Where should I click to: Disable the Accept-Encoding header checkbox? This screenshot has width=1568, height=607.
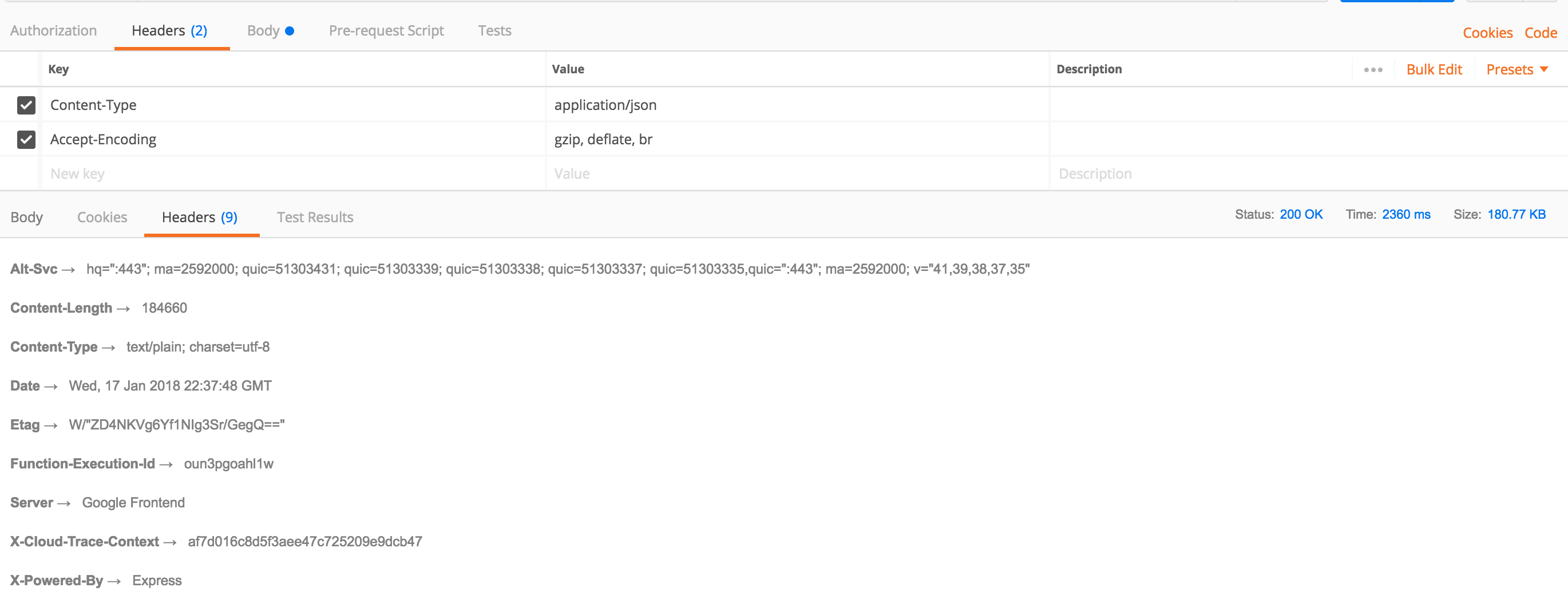pyautogui.click(x=26, y=139)
